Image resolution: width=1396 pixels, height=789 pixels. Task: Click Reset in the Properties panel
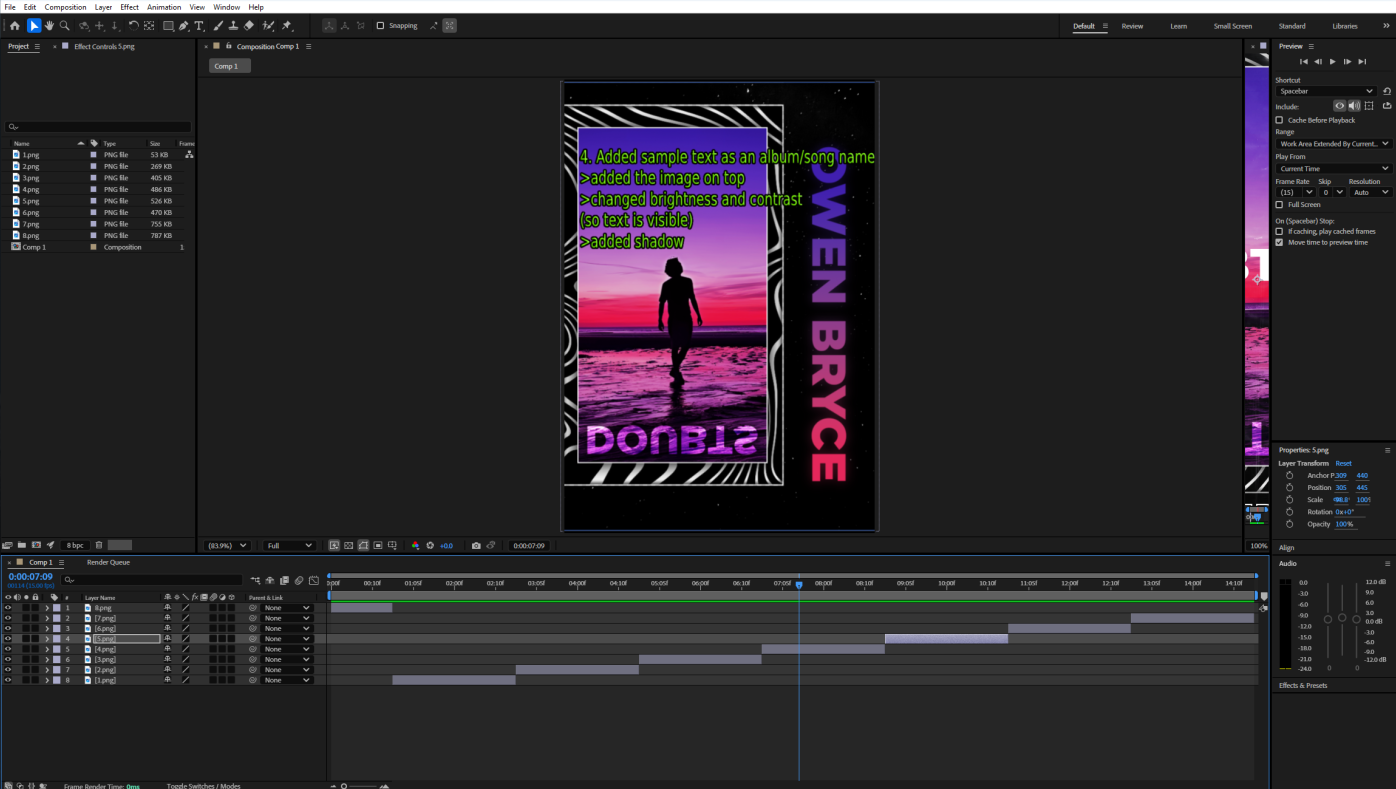click(x=1343, y=462)
